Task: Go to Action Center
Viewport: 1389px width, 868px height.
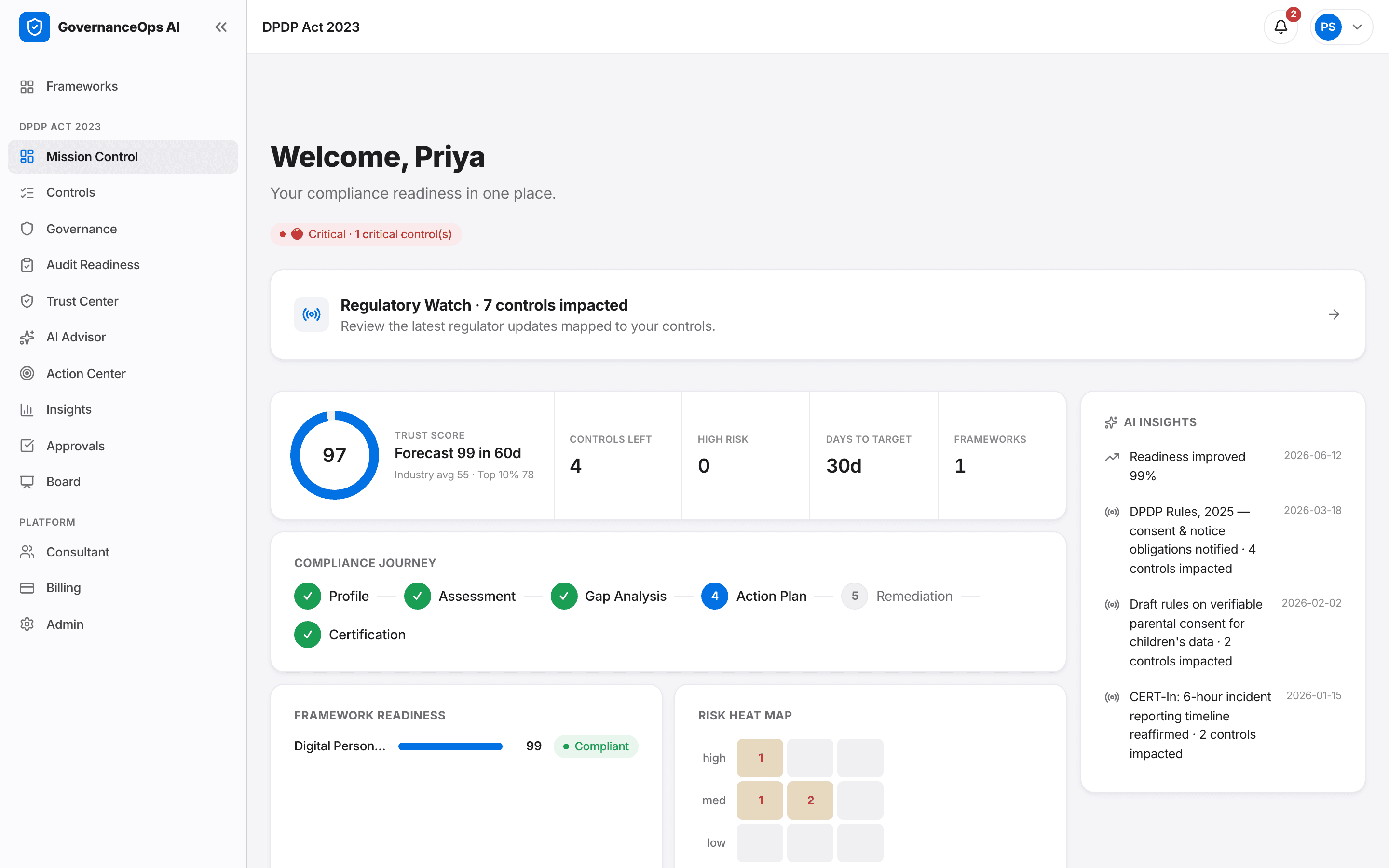Action: (123, 374)
